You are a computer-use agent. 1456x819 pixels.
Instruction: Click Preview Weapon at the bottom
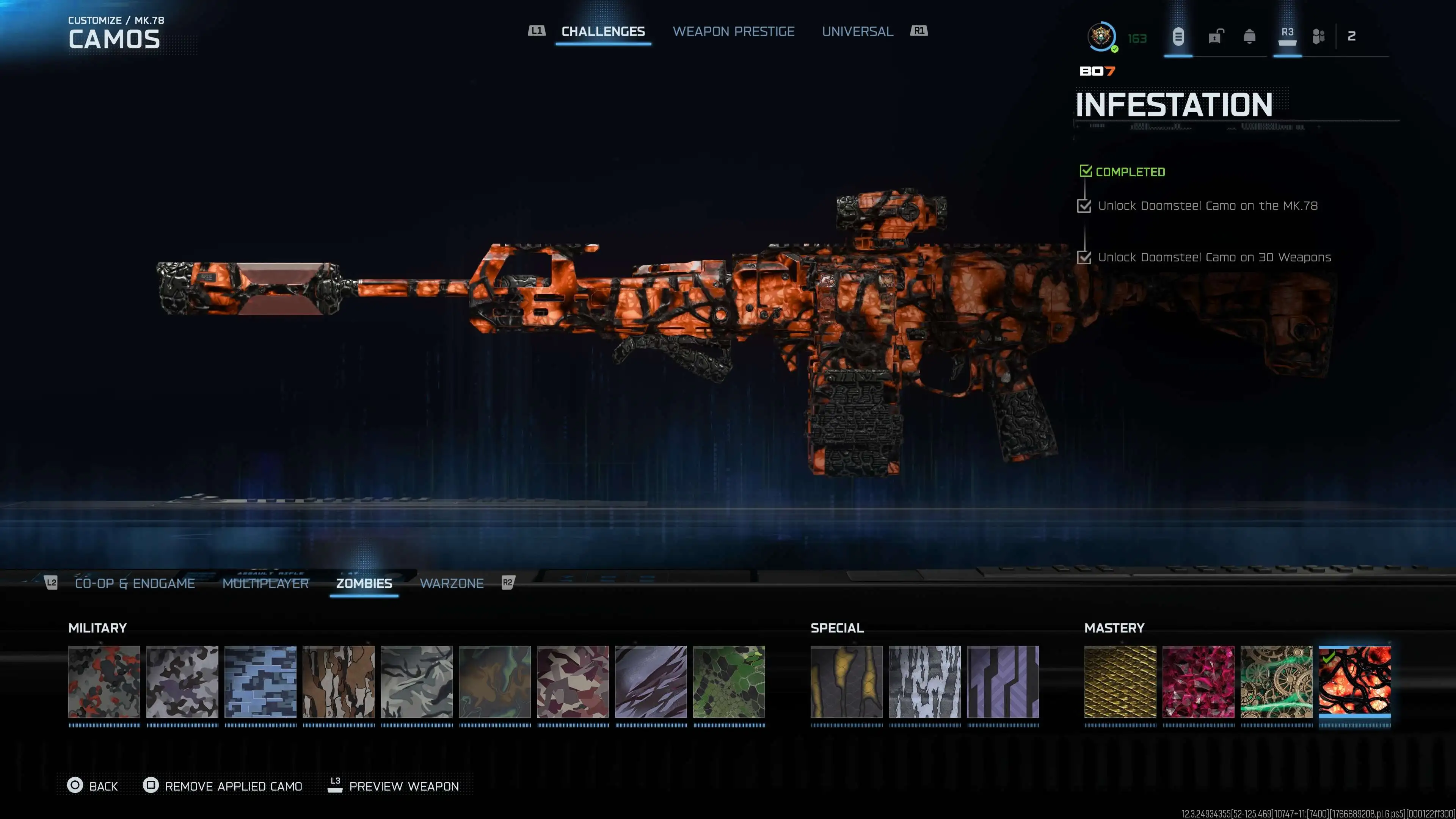click(402, 786)
